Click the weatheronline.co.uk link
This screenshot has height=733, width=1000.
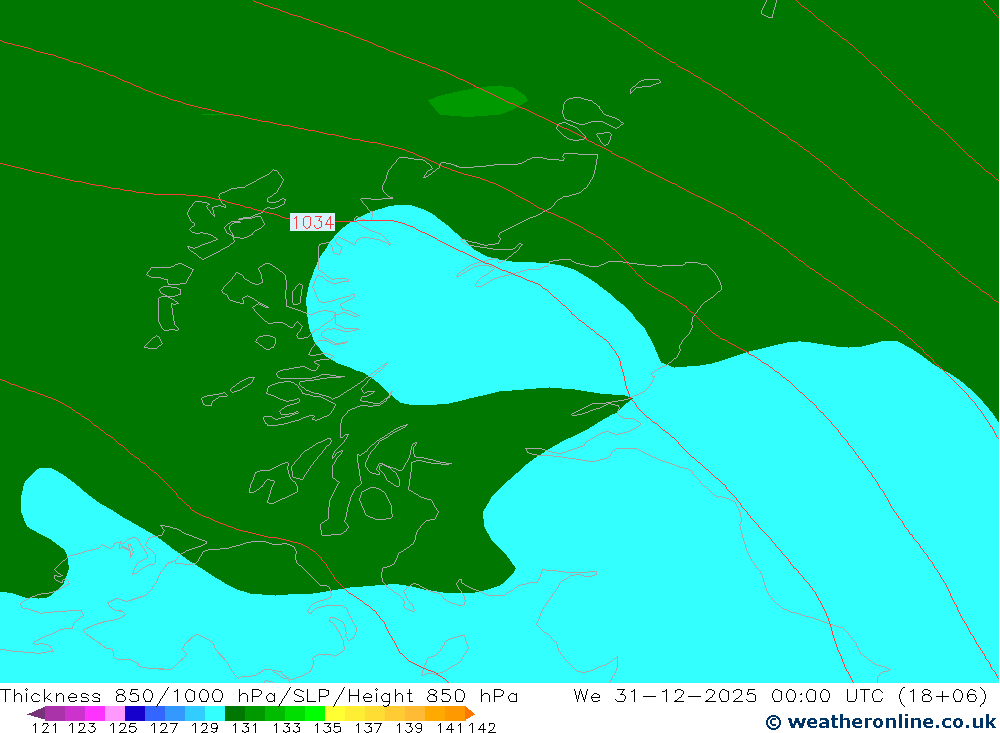click(x=881, y=722)
